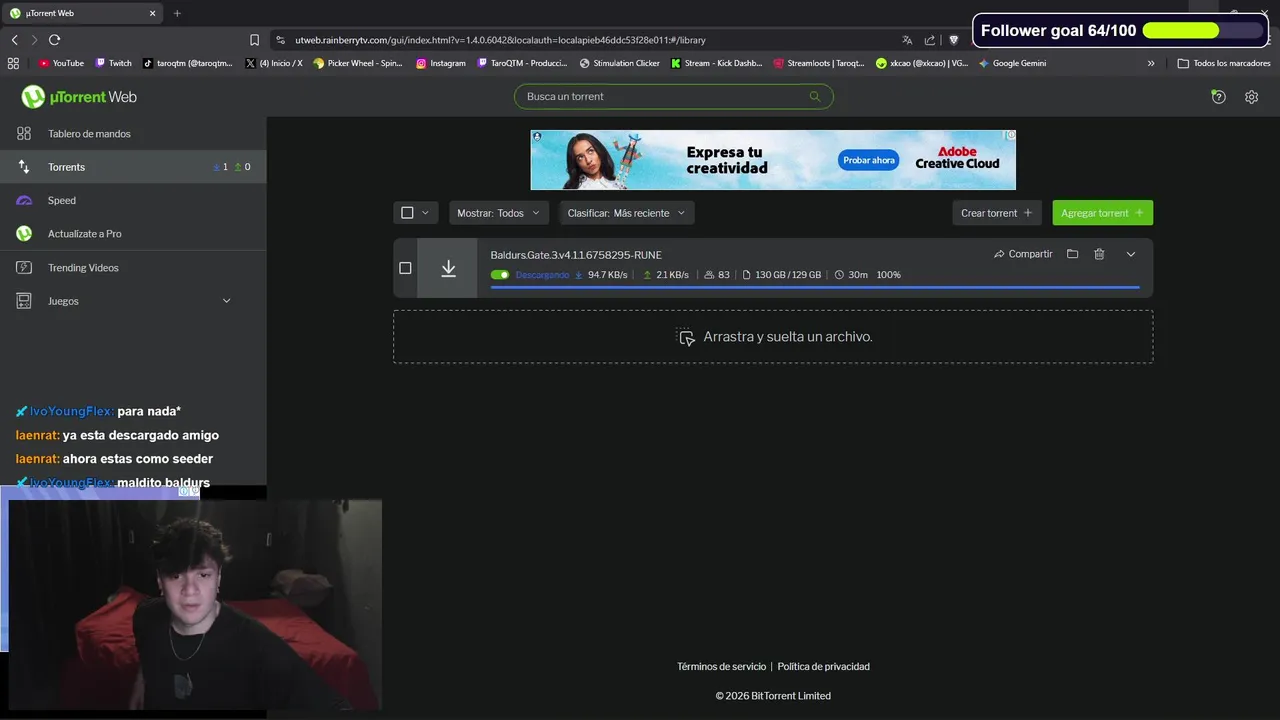Open the Clasificar: Más reciente sort dropdown
The height and width of the screenshot is (720, 1280).
(626, 213)
